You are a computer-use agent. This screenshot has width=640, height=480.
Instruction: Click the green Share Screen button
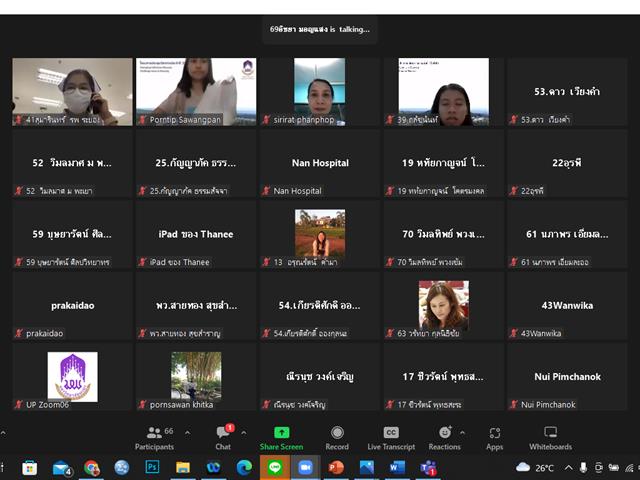tap(281, 438)
